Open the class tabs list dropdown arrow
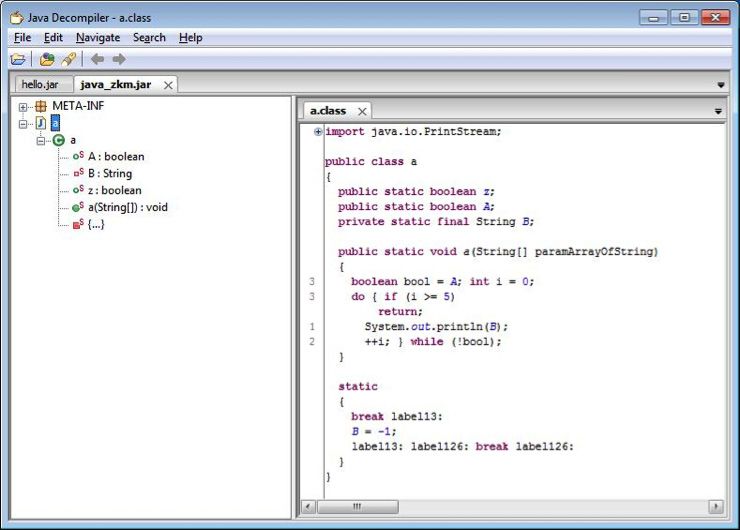This screenshot has height=530, width=740. (718, 111)
